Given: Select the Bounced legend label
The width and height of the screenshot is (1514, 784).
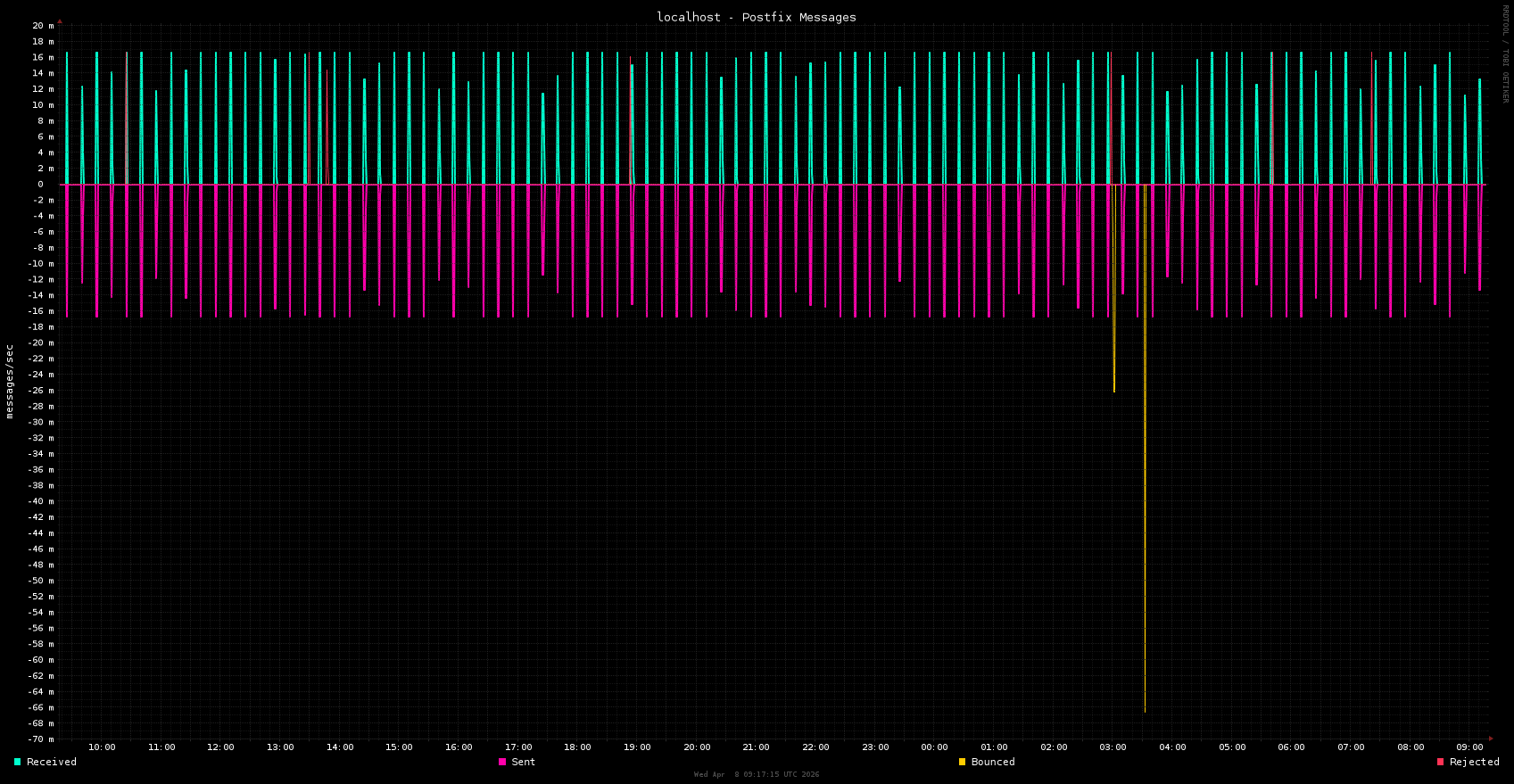Looking at the screenshot, I should pyautogui.click(x=993, y=762).
